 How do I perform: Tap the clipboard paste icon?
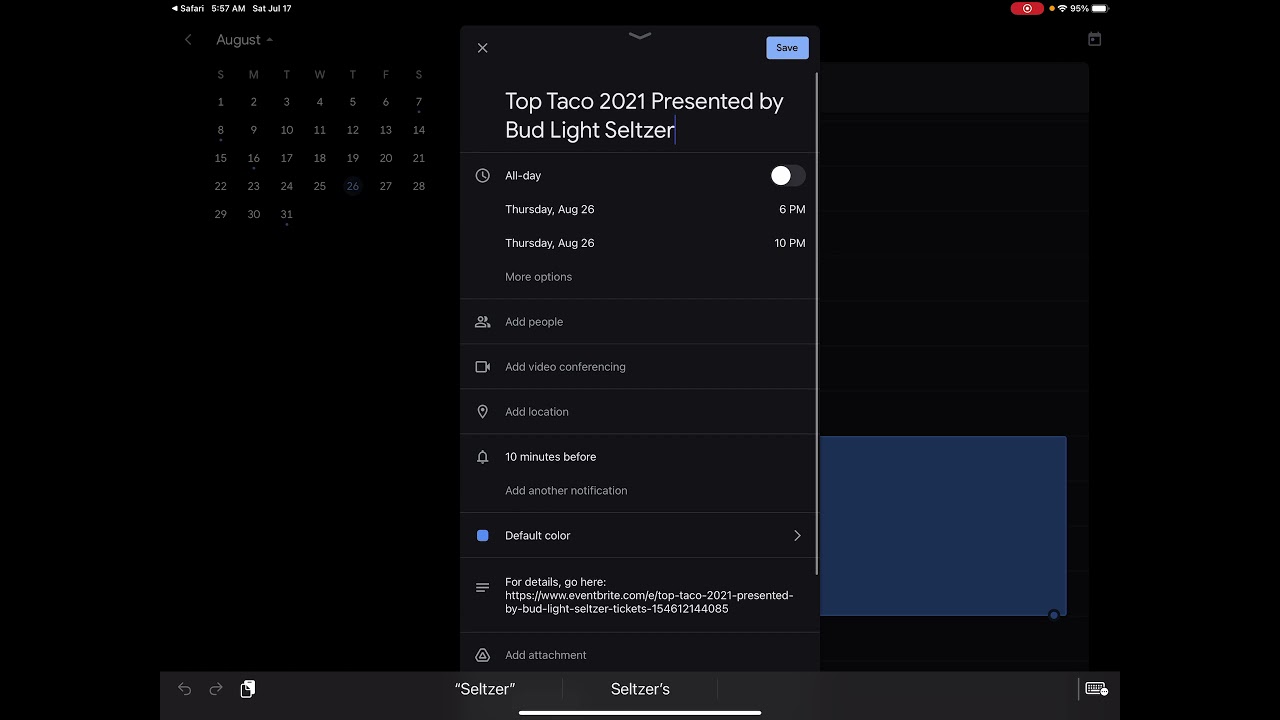tap(248, 689)
